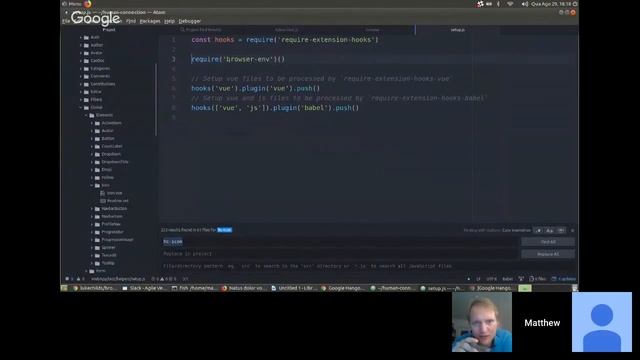Select the Navbarbutton folder icon

coord(97,209)
